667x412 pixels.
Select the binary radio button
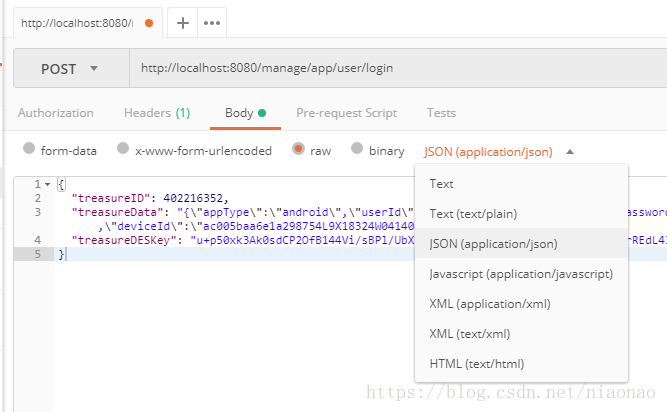pos(357,148)
